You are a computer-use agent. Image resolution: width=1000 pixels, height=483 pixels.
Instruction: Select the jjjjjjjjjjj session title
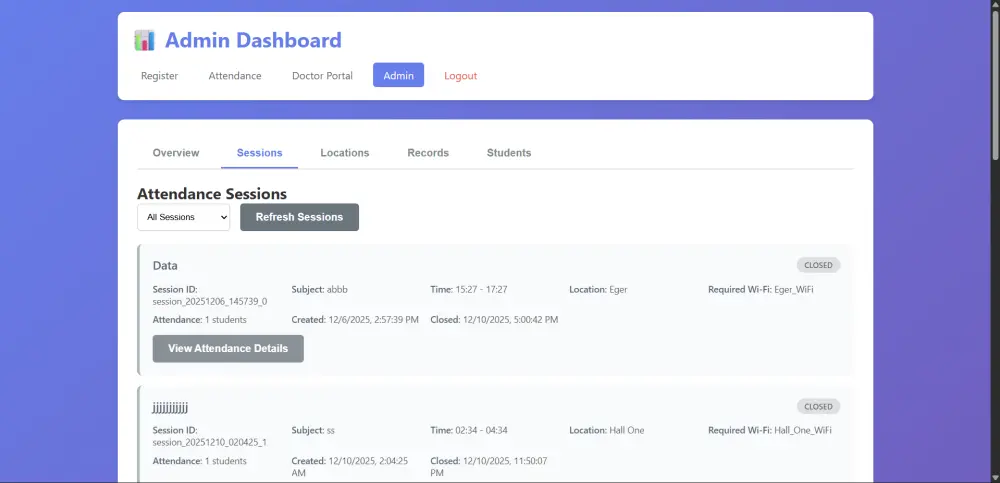tap(170, 407)
